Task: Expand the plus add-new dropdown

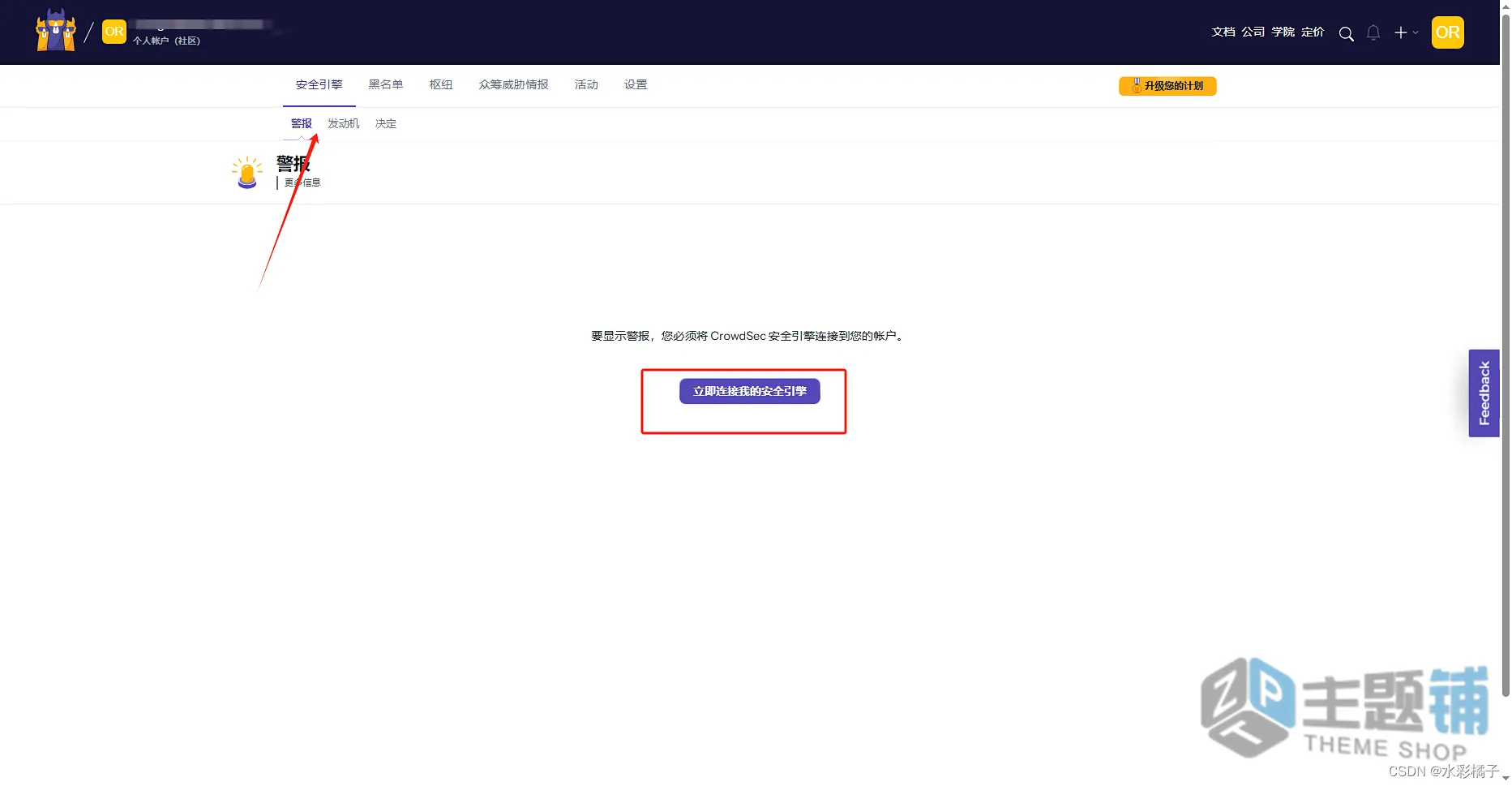Action: (1406, 32)
